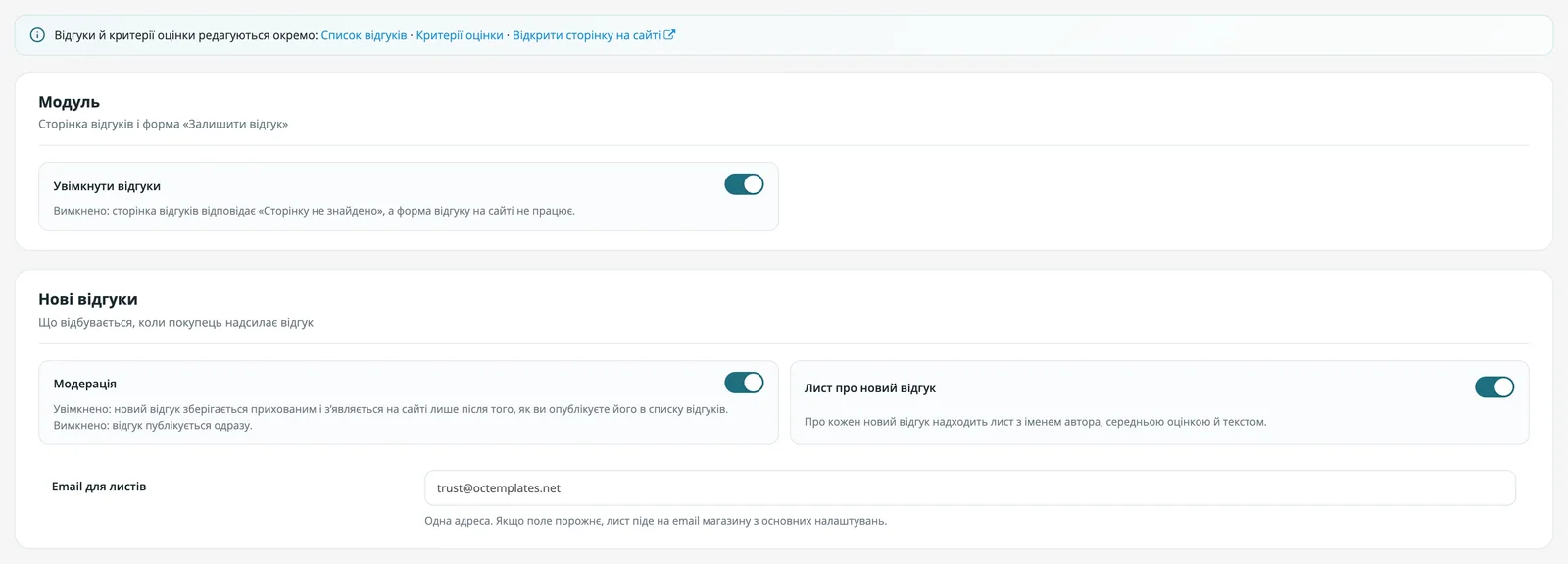Click the info icon in the notice banner
The width and height of the screenshot is (1568, 564).
click(37, 35)
